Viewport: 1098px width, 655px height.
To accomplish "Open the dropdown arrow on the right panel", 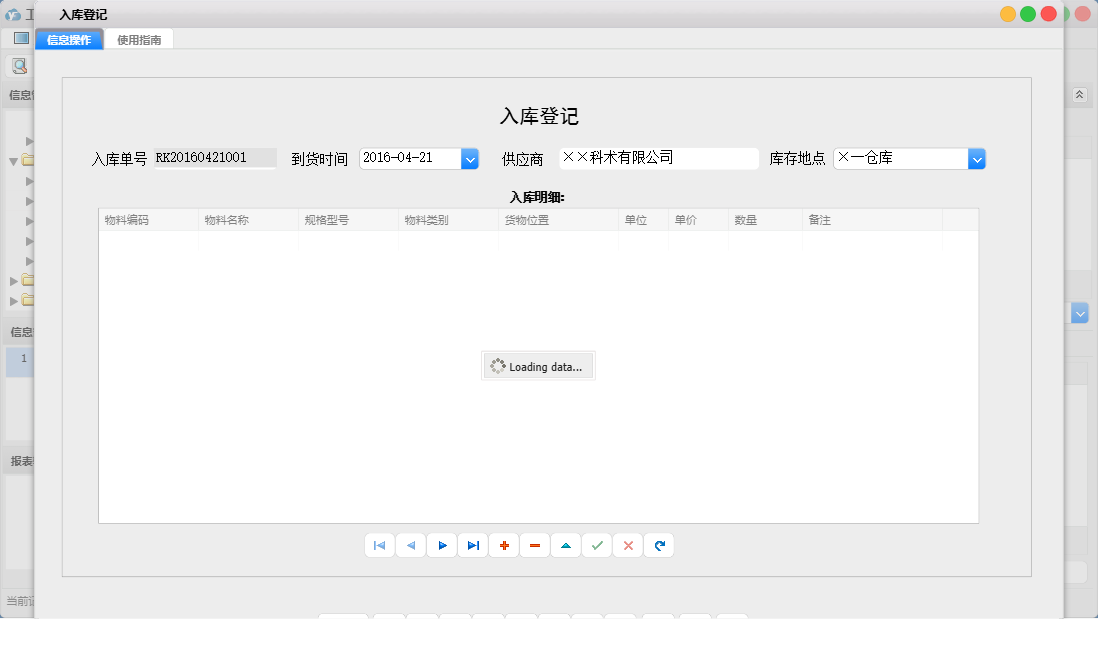I will click(1079, 313).
